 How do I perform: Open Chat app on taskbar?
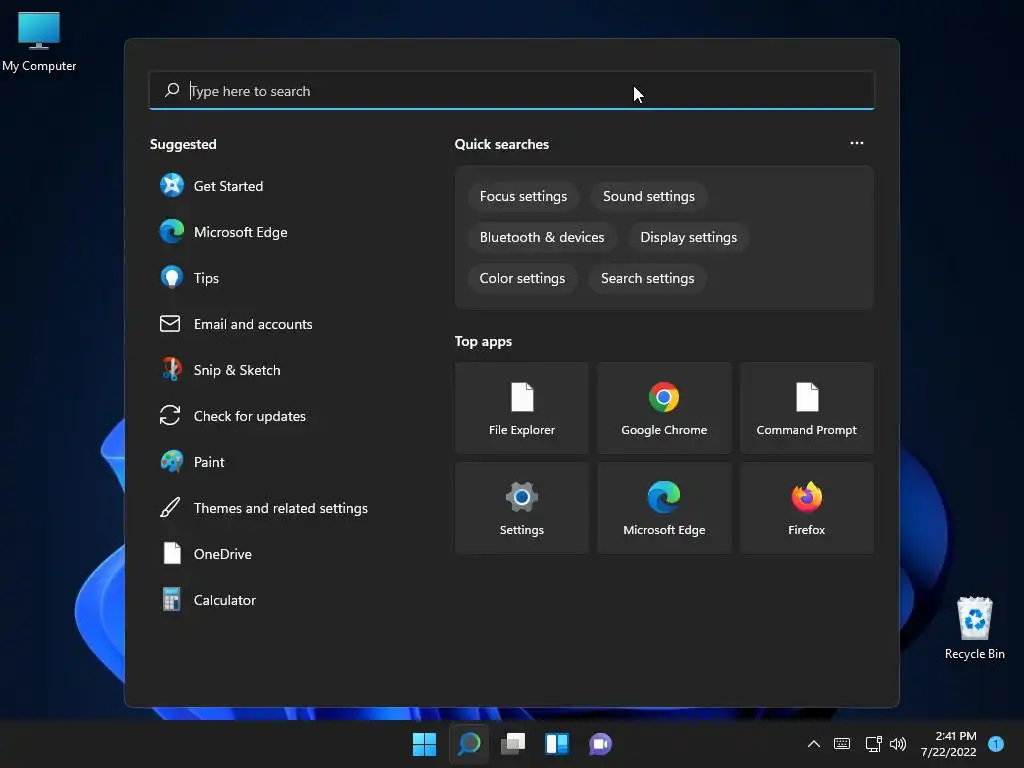pyautogui.click(x=601, y=744)
